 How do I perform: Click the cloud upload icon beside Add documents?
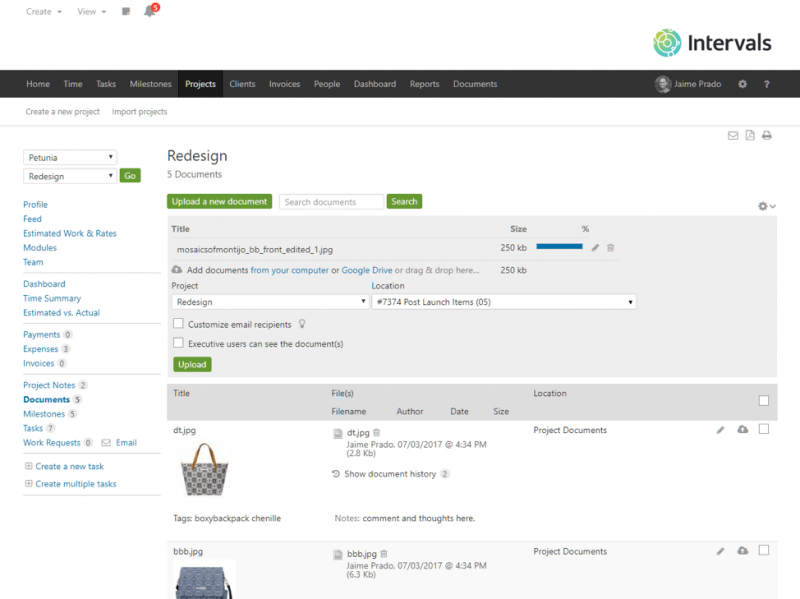coord(177,269)
